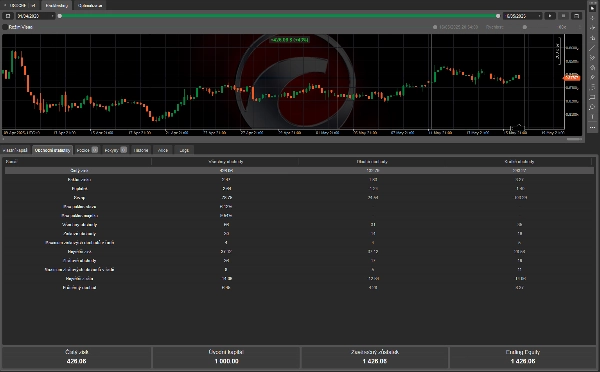Switch to the Backtesting tab

coord(57,5)
